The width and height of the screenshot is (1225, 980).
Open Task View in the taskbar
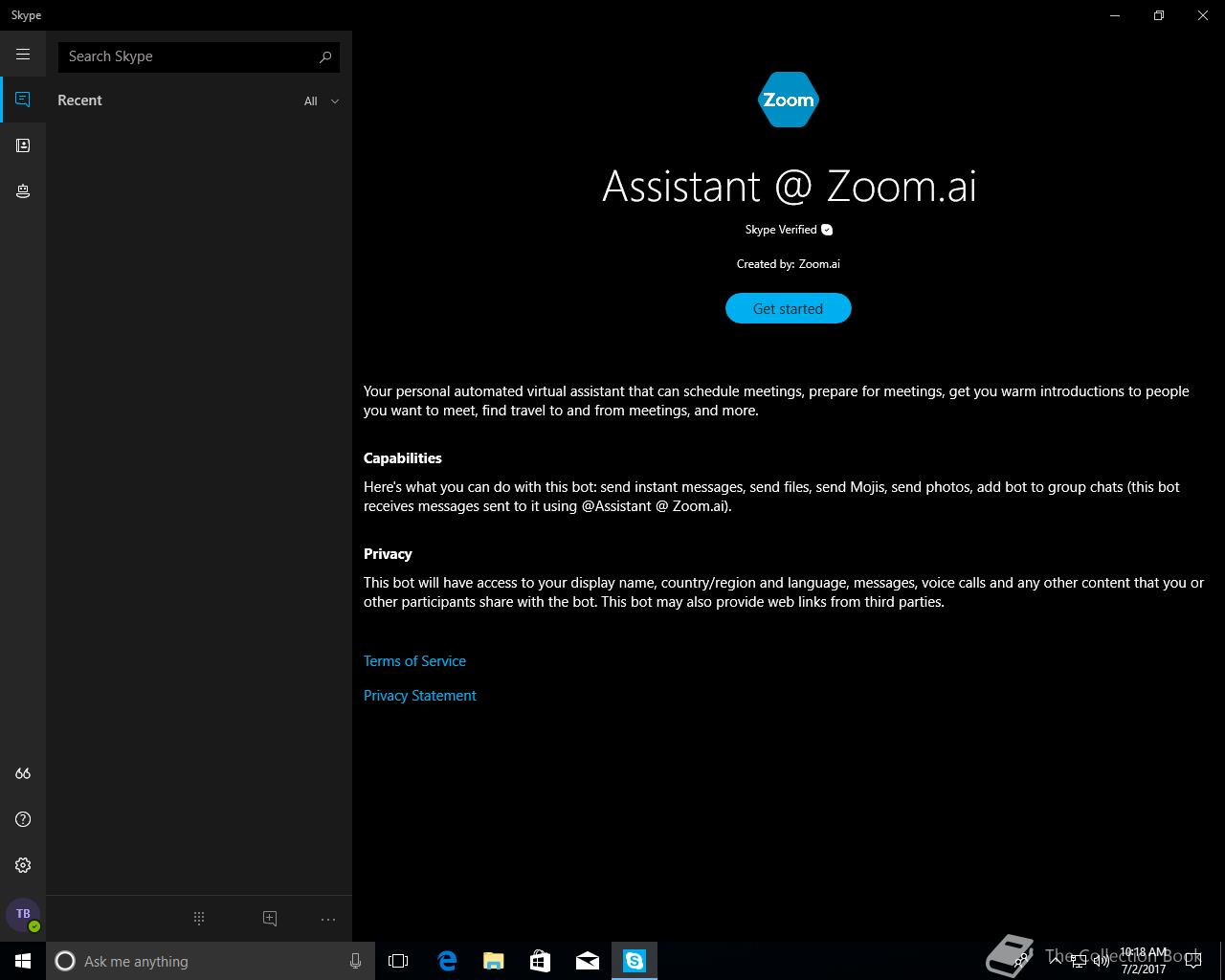[x=398, y=961]
